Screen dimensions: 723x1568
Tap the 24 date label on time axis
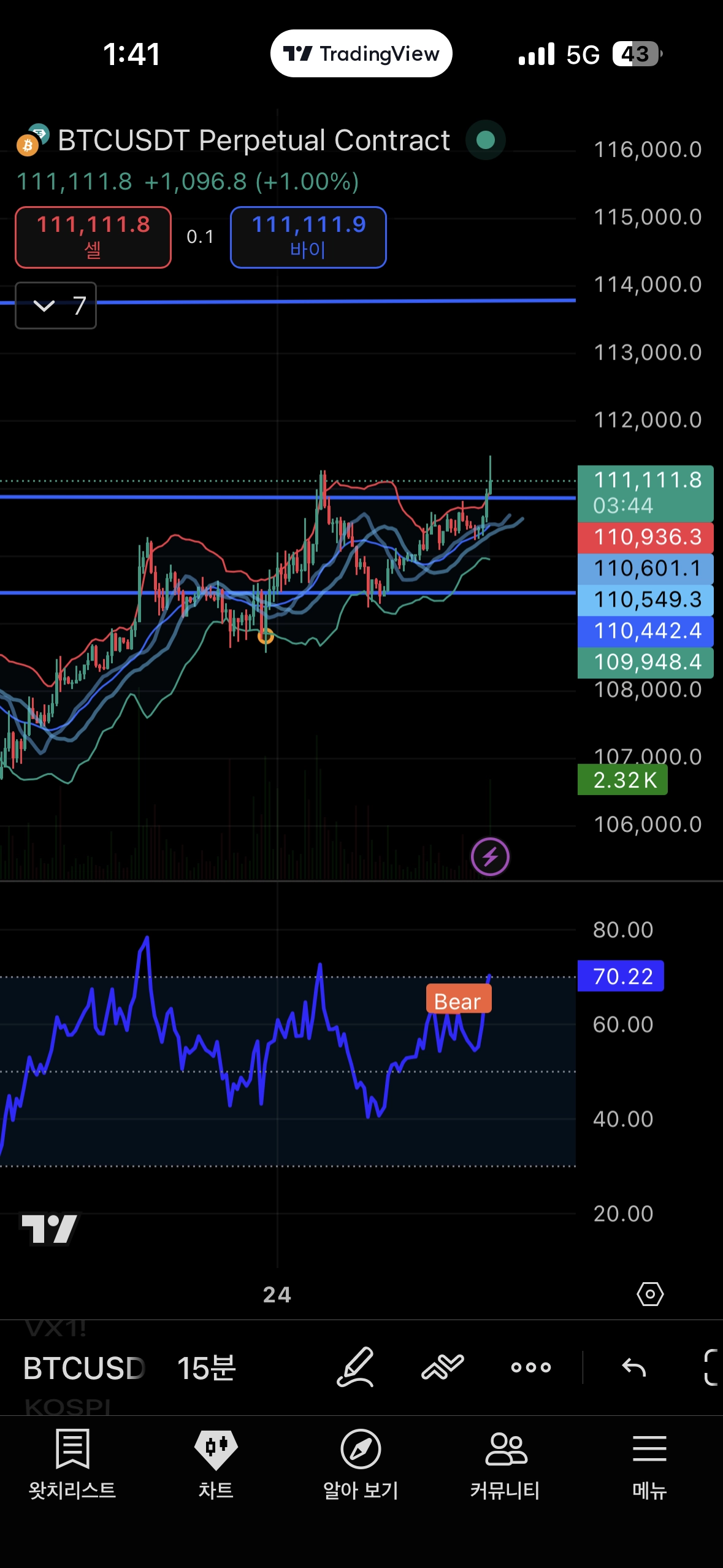click(277, 1294)
